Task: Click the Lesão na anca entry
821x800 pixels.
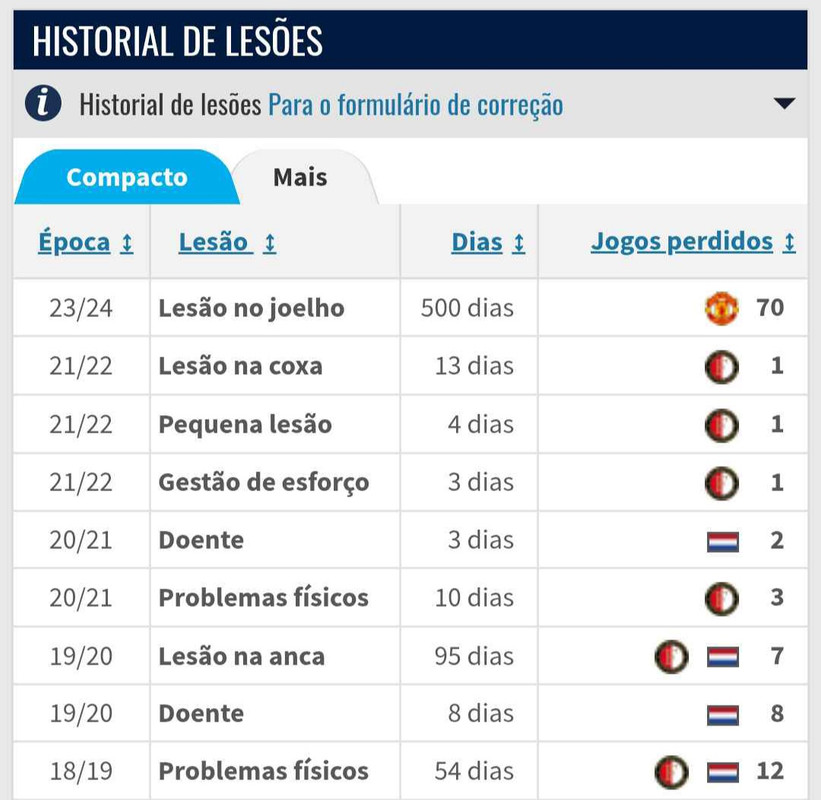Action: tap(241, 657)
